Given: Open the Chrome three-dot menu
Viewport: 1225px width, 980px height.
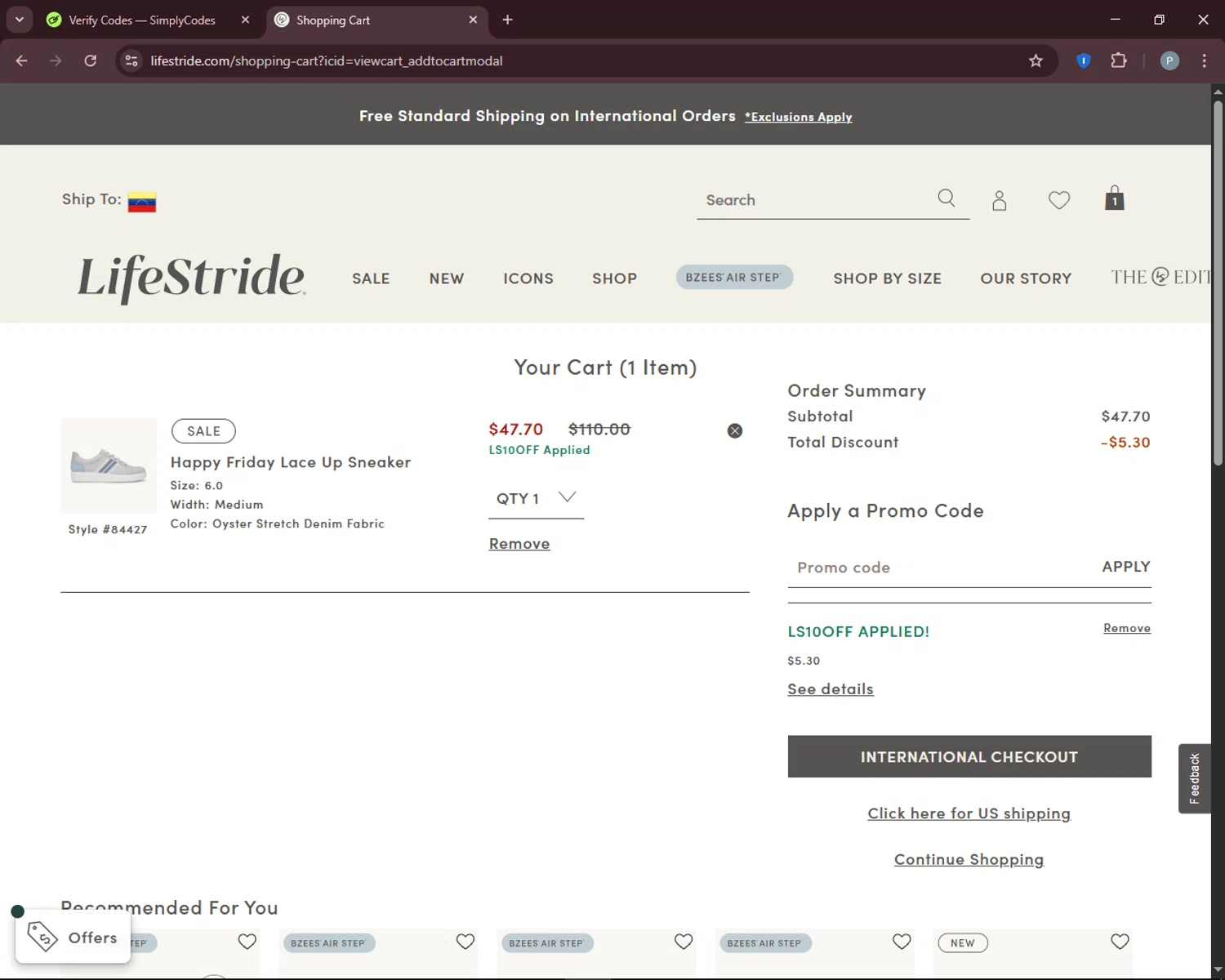Looking at the screenshot, I should [1204, 60].
